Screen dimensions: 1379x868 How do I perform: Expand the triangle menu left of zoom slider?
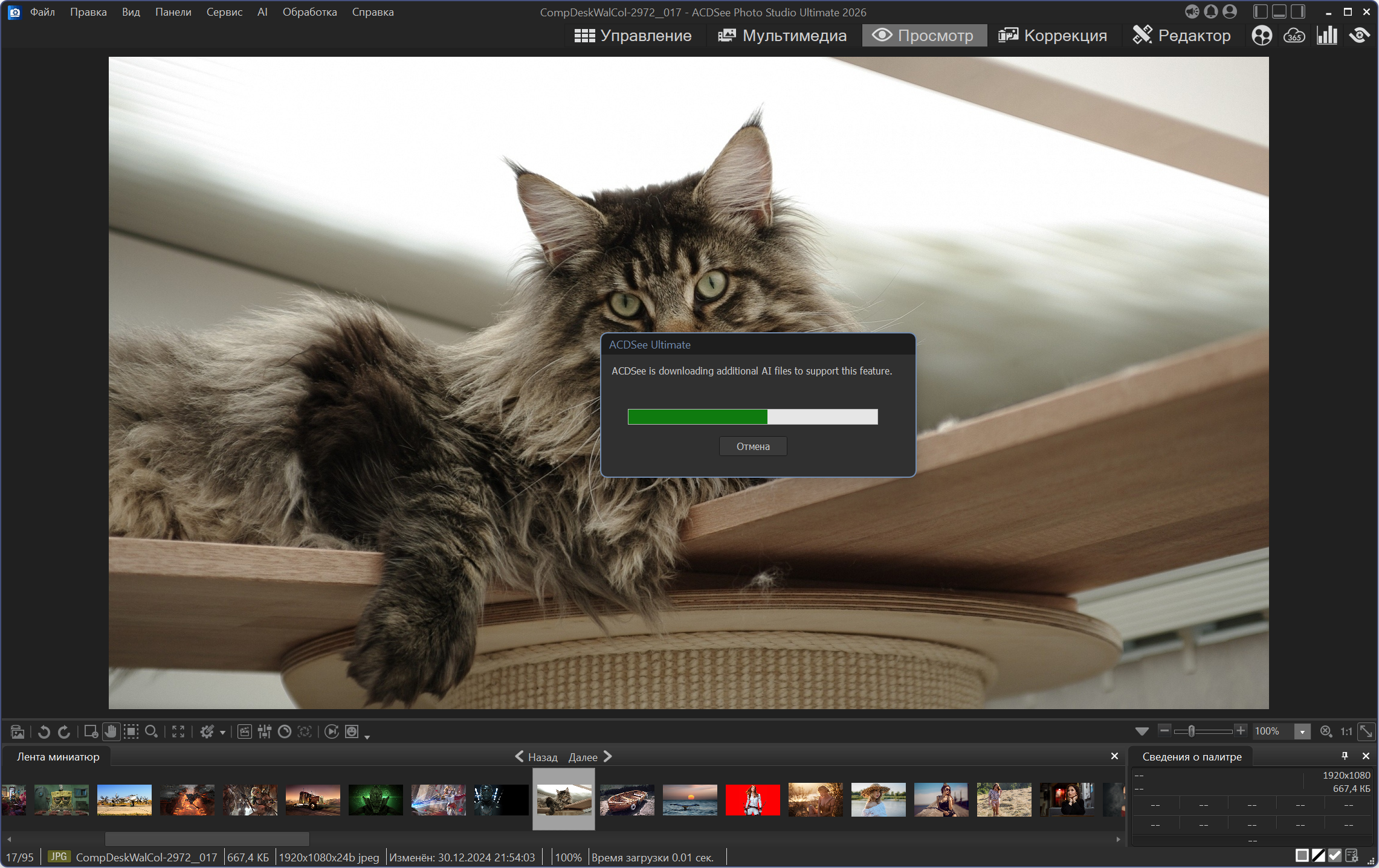click(1142, 731)
